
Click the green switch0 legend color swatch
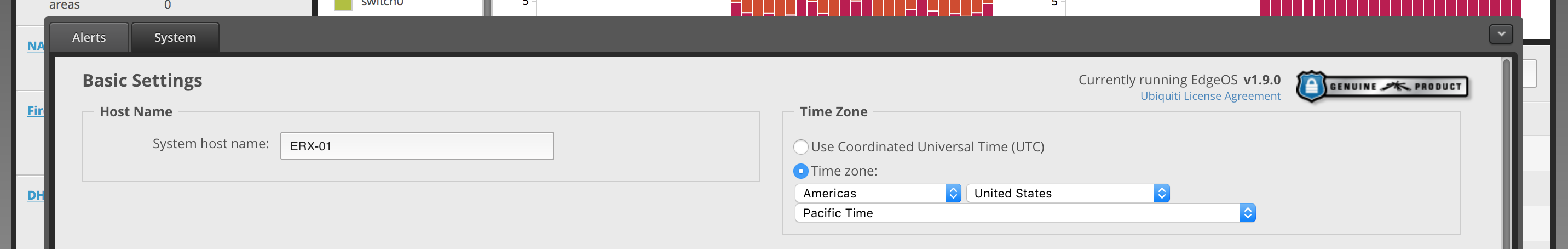click(x=343, y=4)
